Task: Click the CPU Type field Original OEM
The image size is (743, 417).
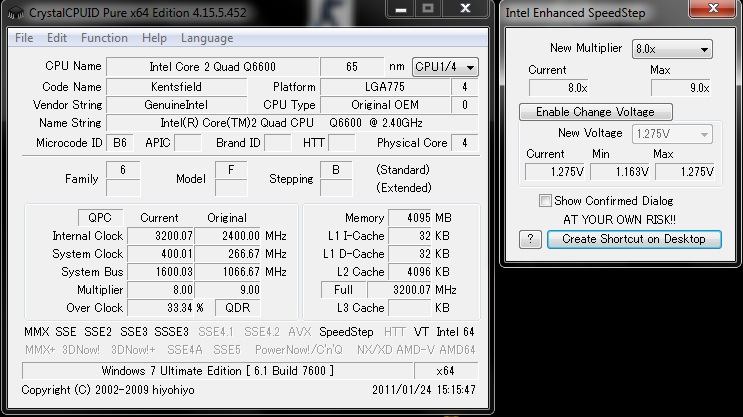Action: coord(385,105)
